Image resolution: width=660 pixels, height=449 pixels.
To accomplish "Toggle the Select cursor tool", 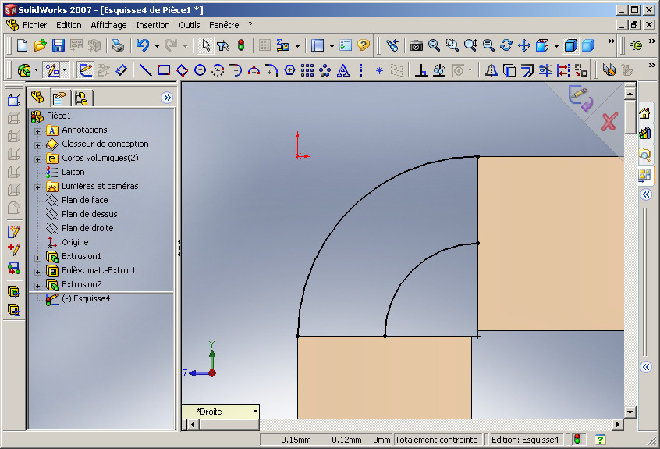I will point(206,45).
